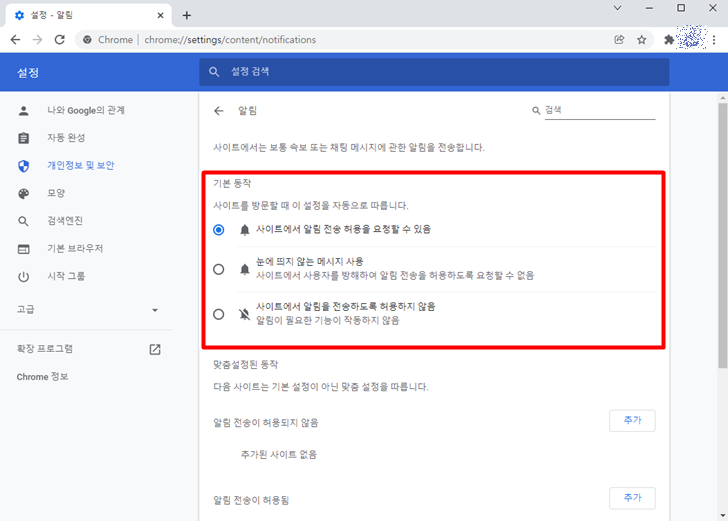Click the small search icon beside 검색 field

536,111
